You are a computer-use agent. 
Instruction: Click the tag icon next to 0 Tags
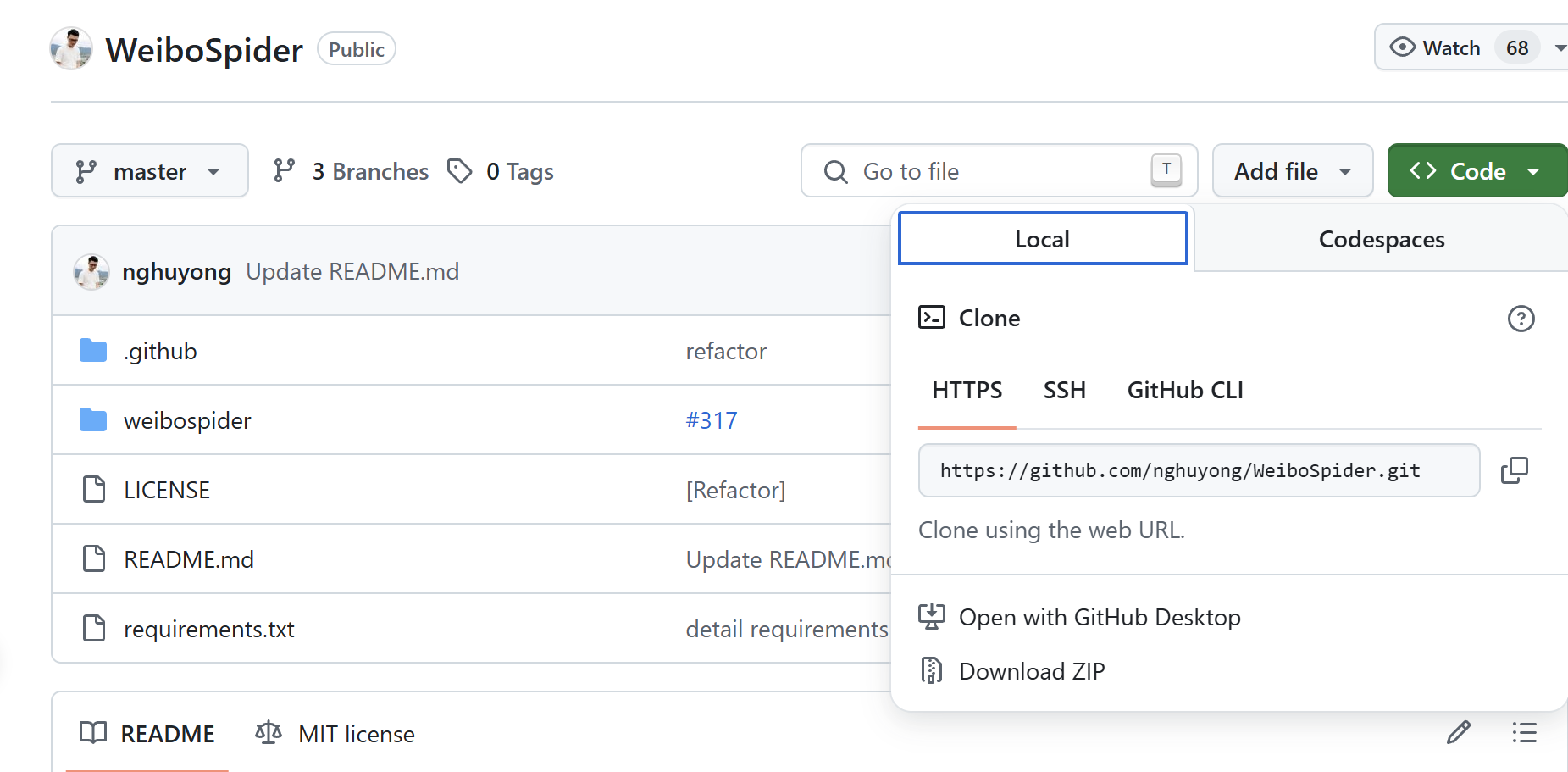coord(460,171)
